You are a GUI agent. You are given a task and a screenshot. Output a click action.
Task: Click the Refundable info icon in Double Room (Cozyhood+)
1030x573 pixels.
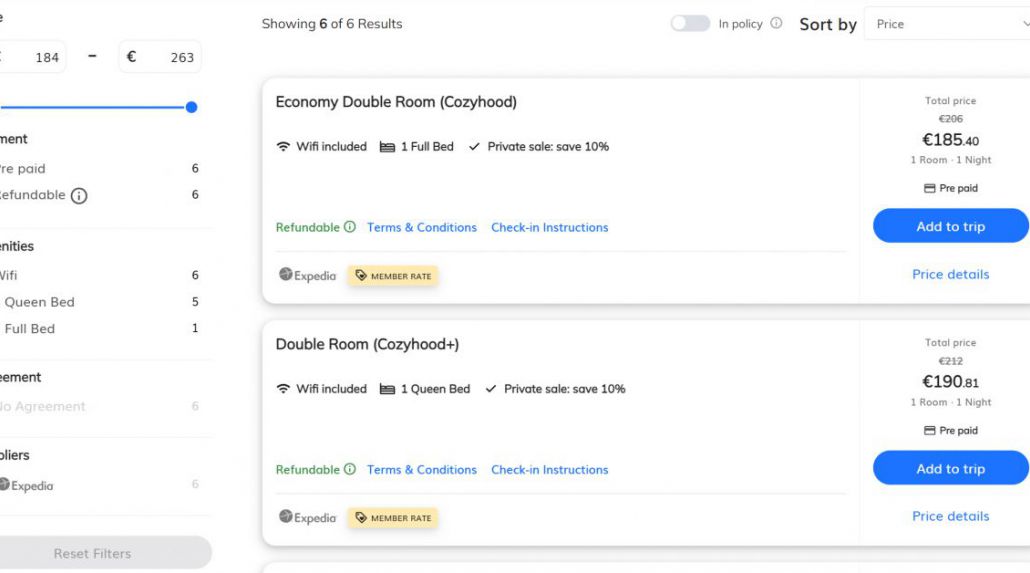click(350, 469)
